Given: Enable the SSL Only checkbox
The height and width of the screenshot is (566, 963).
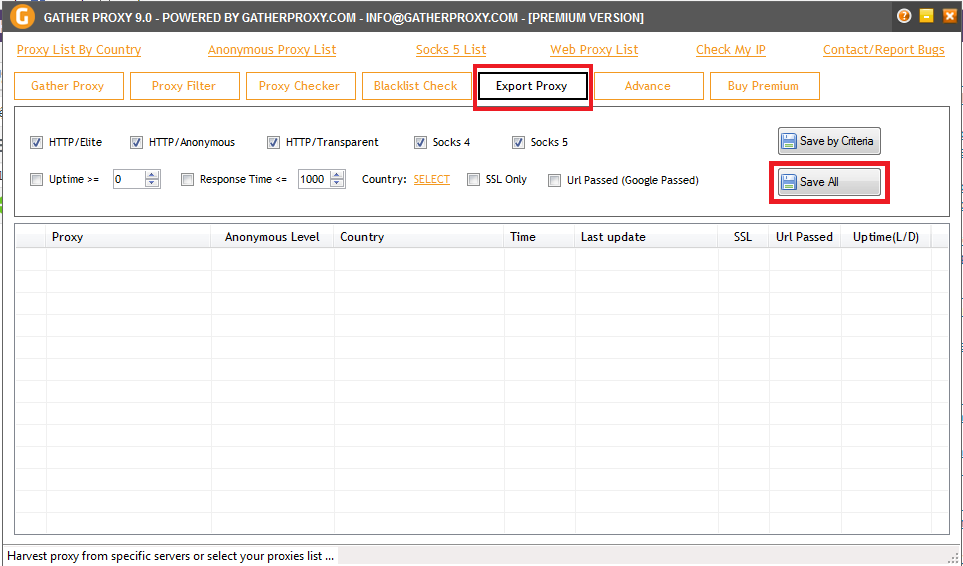Looking at the screenshot, I should (474, 179).
